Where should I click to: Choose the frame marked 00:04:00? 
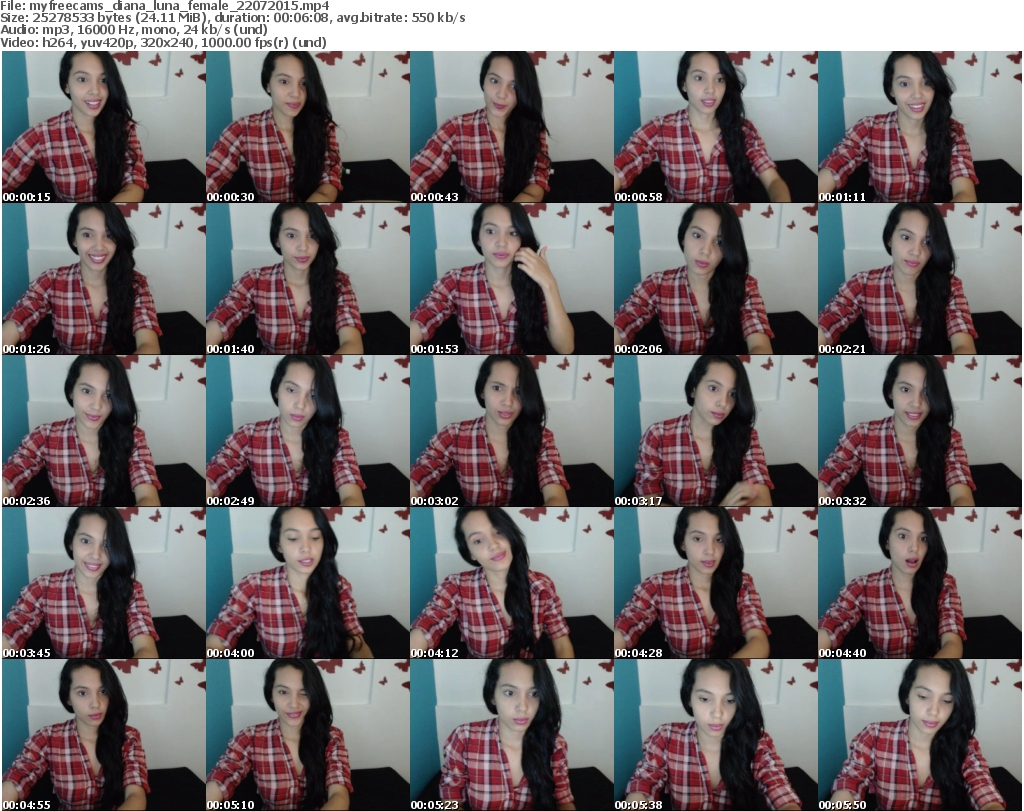308,583
